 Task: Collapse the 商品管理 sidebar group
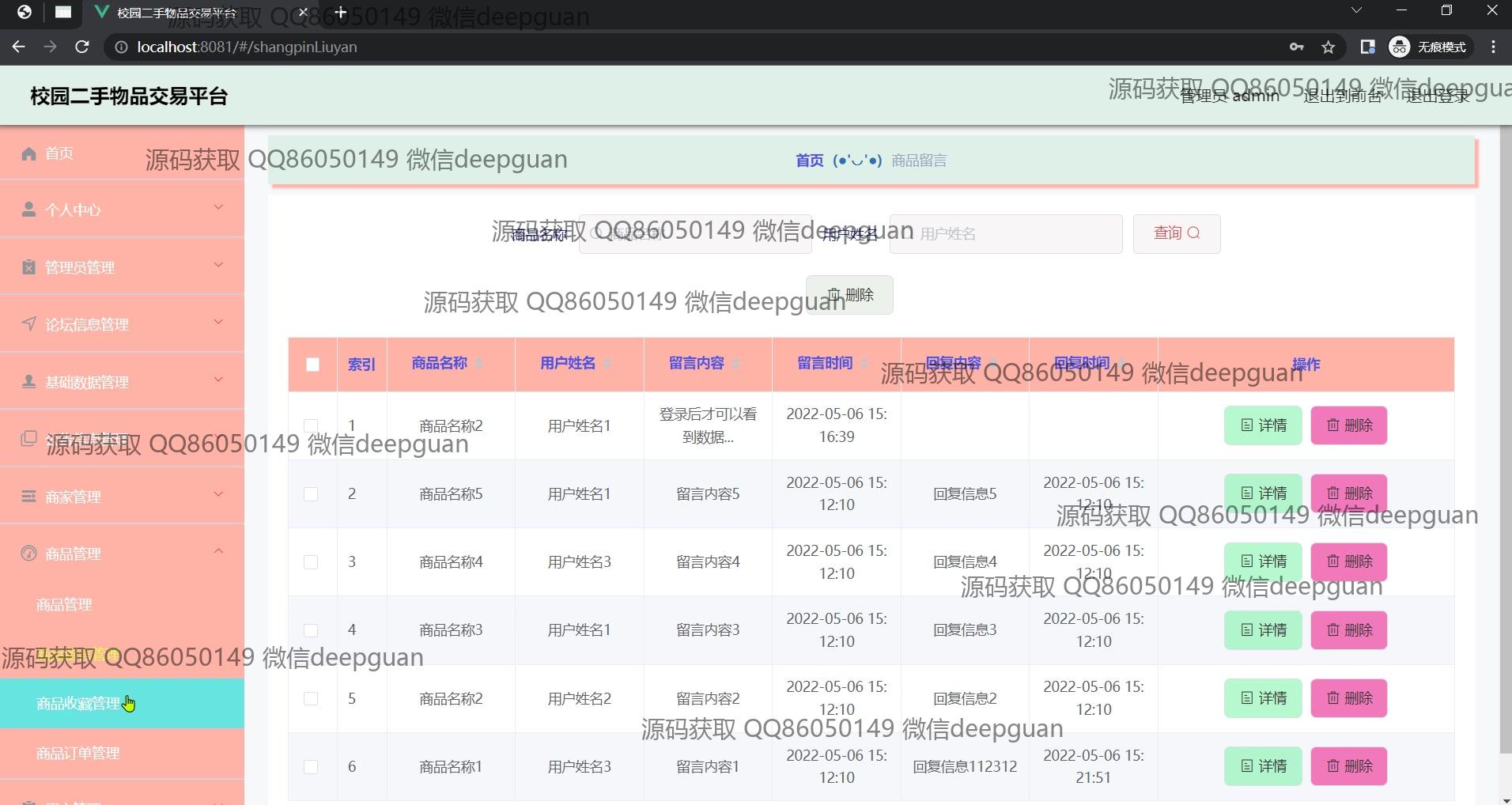122,554
